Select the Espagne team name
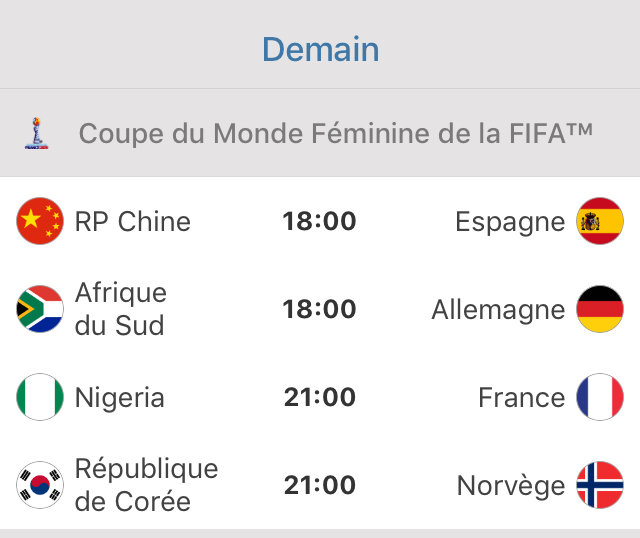Viewport: 640px width, 538px height. click(x=510, y=221)
